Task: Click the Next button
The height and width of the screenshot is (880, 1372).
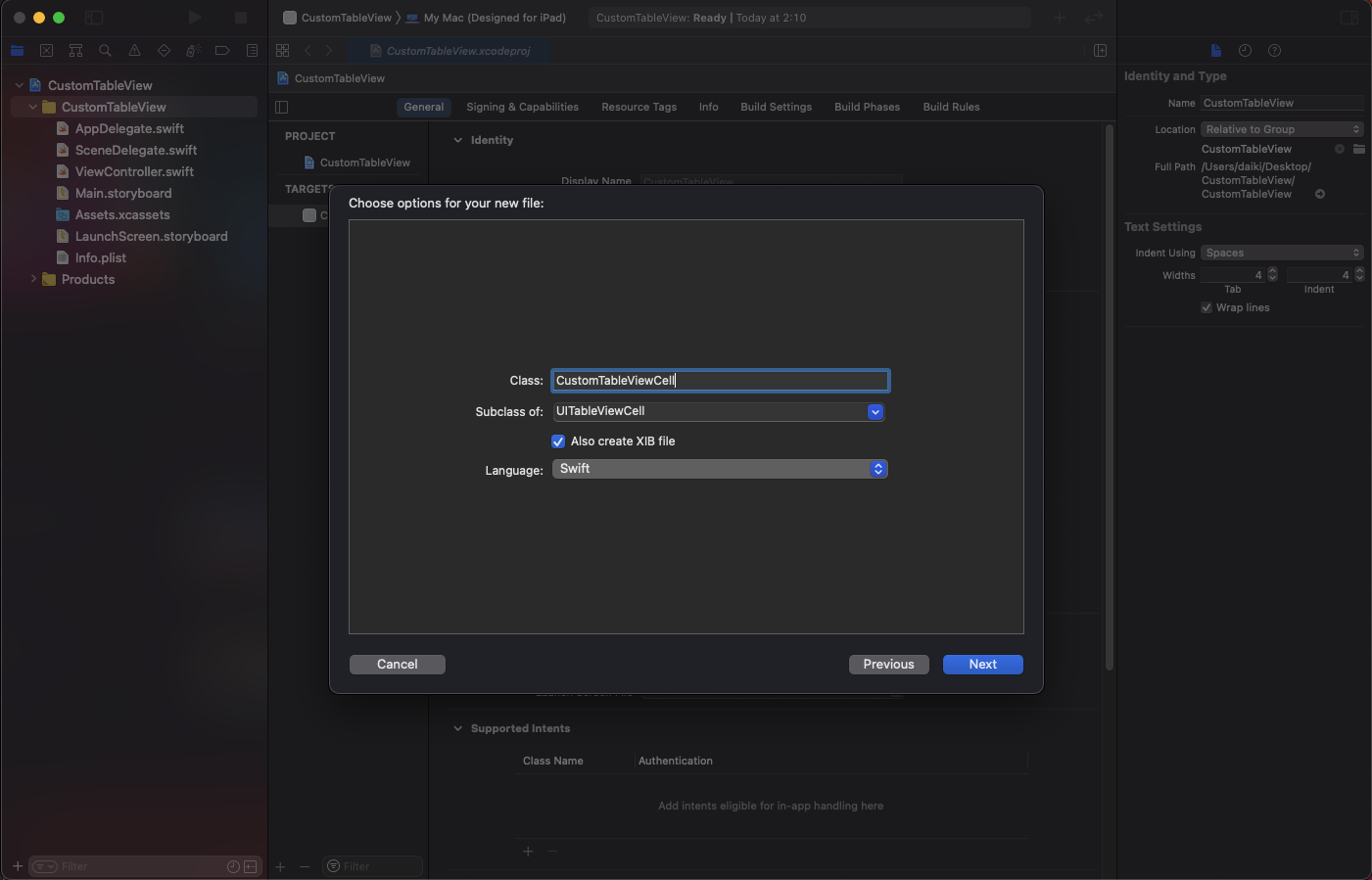Action: click(x=983, y=665)
